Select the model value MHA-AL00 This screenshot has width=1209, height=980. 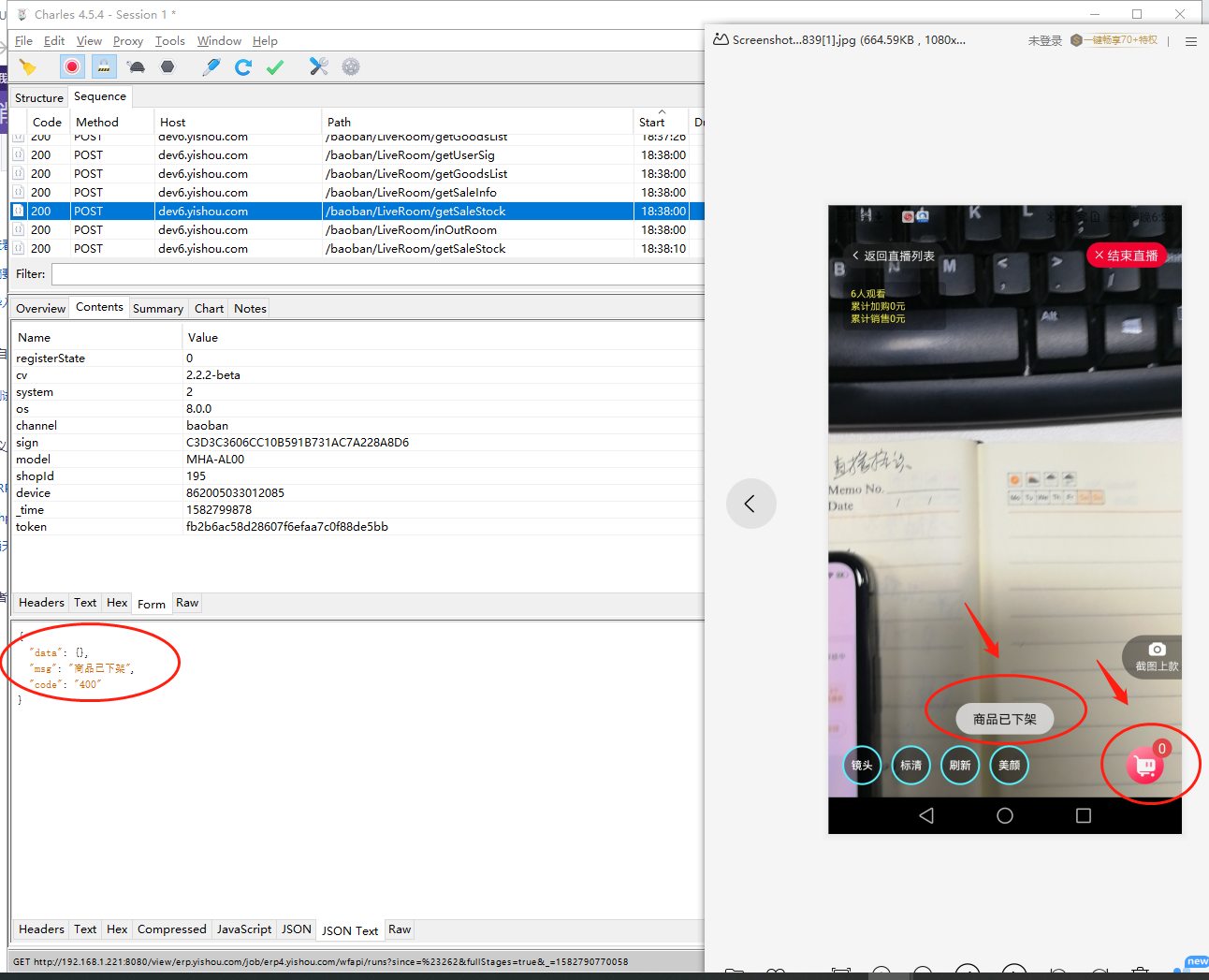pos(215,460)
